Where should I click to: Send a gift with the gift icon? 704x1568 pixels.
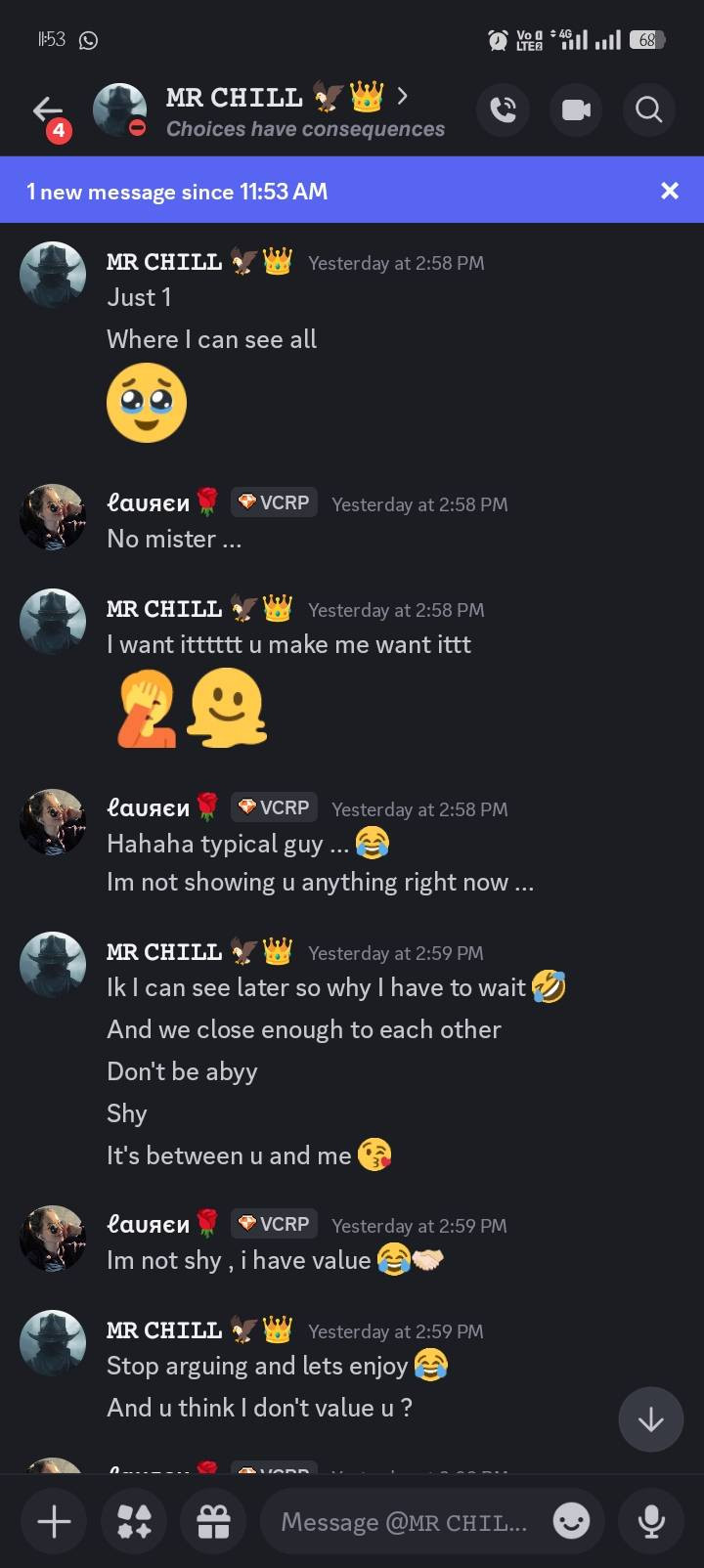213,1521
